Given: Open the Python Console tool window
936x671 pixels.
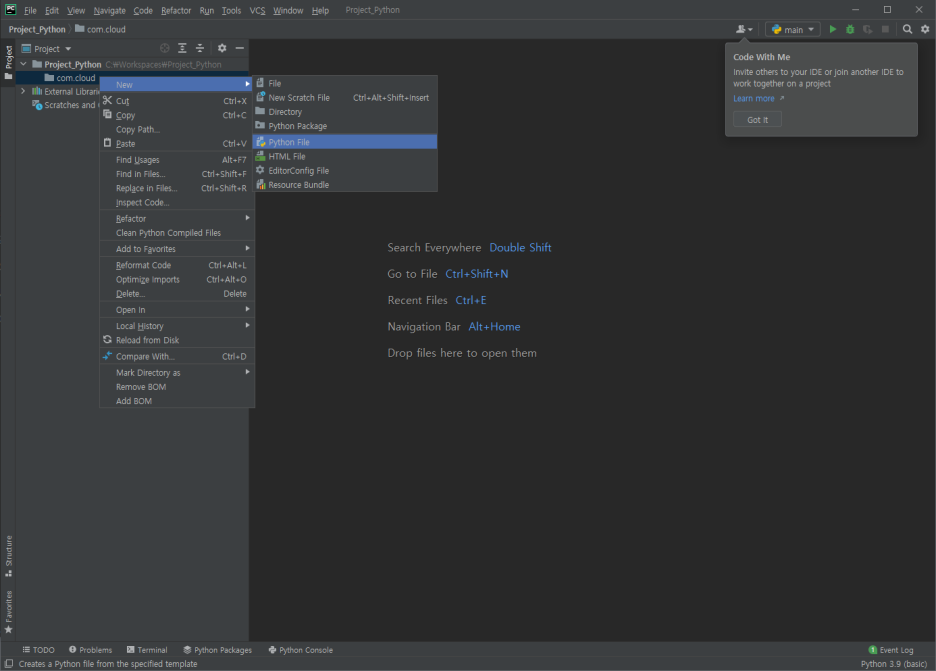Looking at the screenshot, I should tap(300, 650).
